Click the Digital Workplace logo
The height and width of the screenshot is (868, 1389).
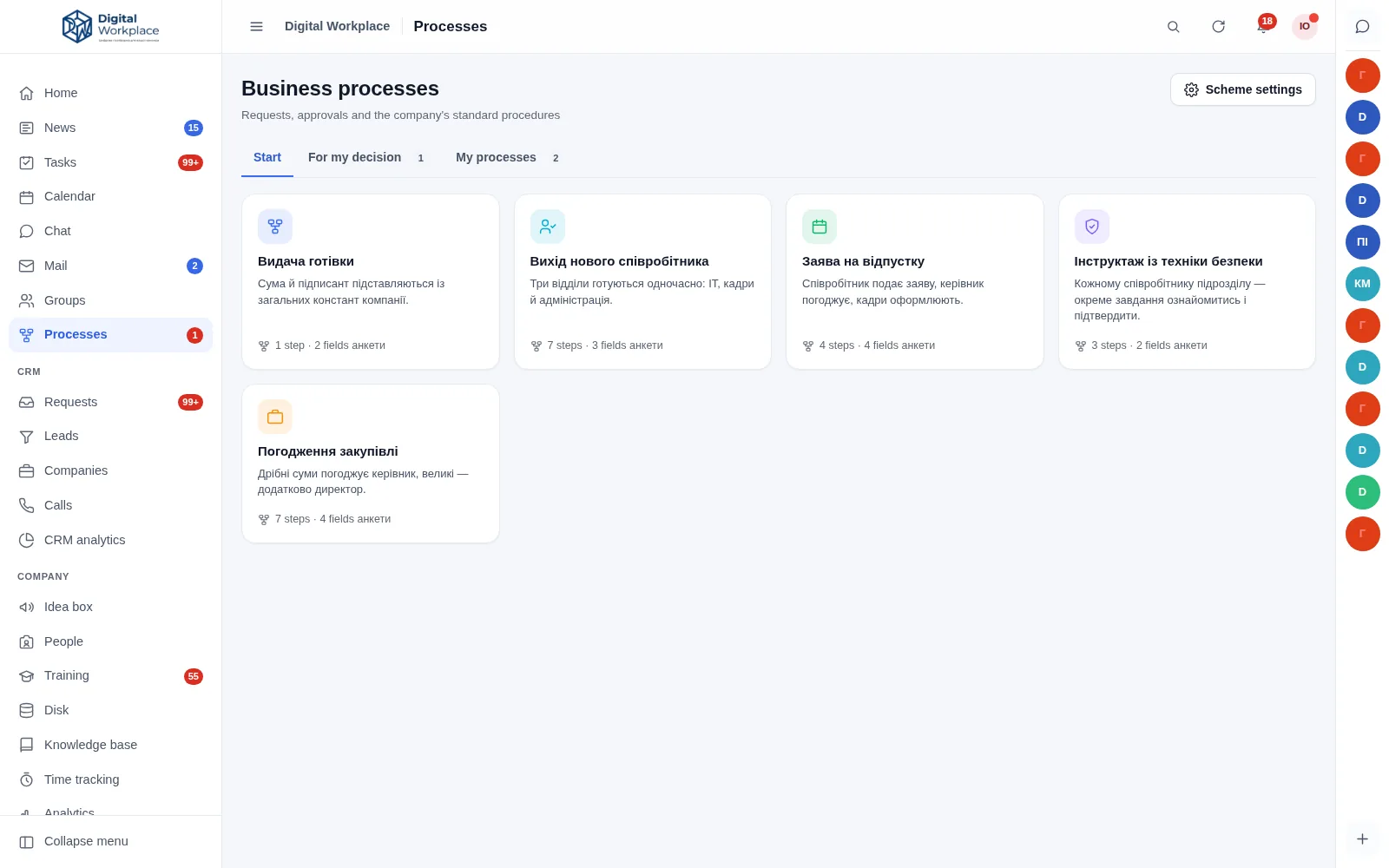[111, 27]
